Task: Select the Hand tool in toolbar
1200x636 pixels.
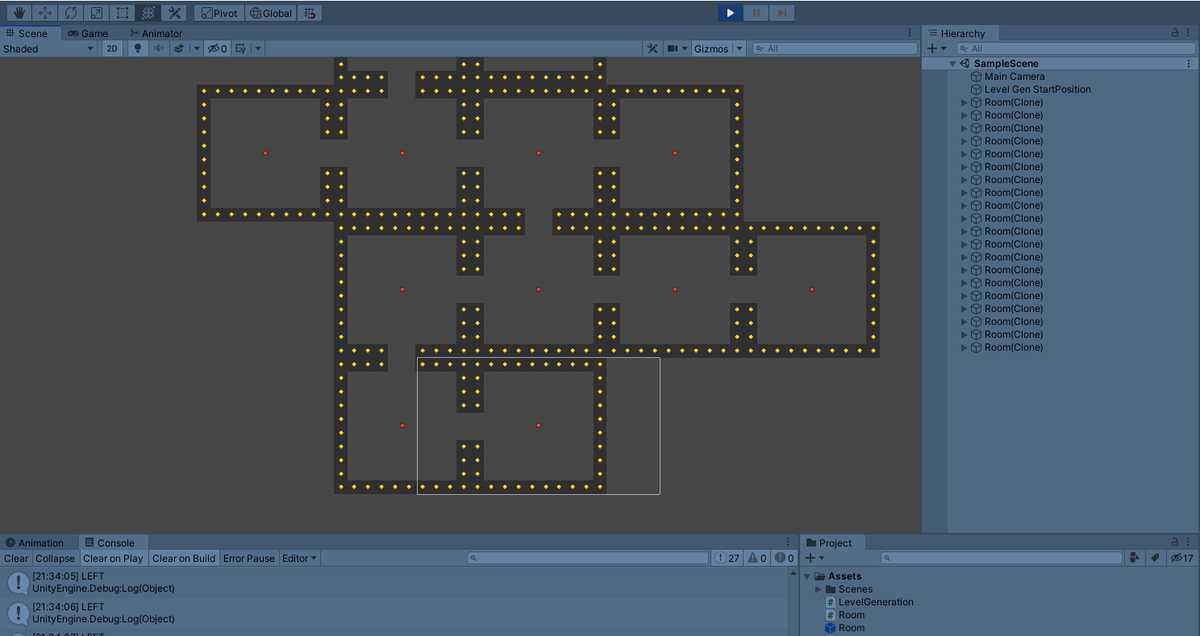Action: [x=18, y=13]
